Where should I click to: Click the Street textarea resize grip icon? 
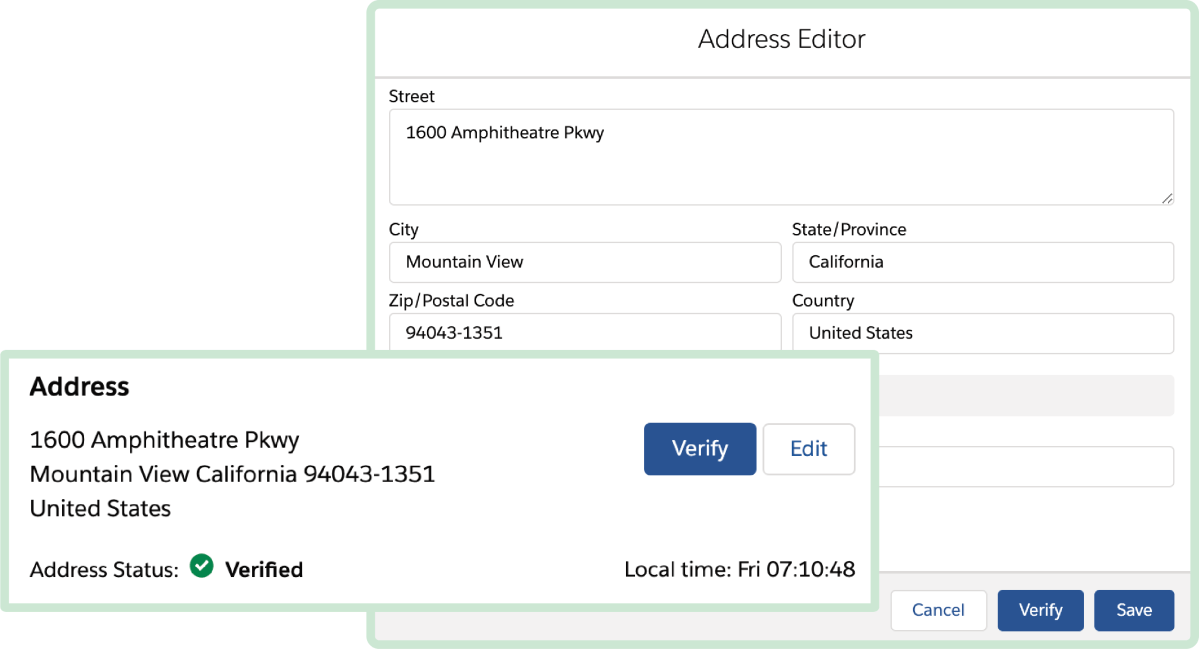pyautogui.click(x=1167, y=198)
